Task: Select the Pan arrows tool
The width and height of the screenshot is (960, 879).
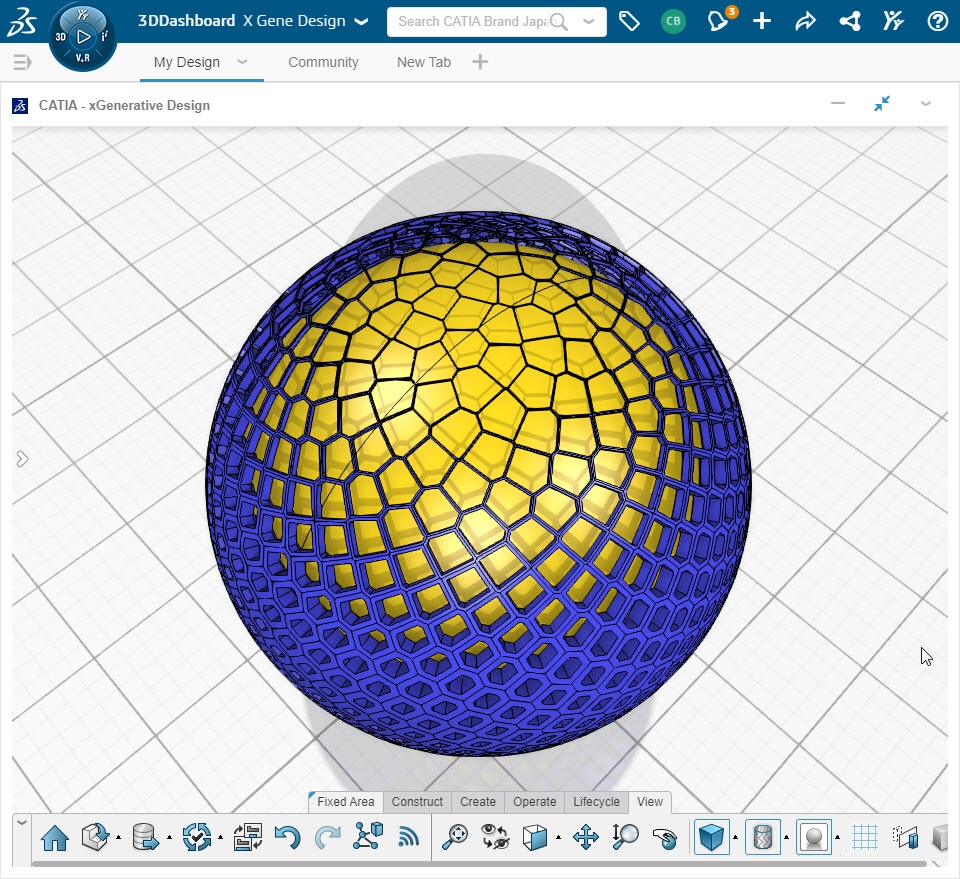Action: (585, 837)
